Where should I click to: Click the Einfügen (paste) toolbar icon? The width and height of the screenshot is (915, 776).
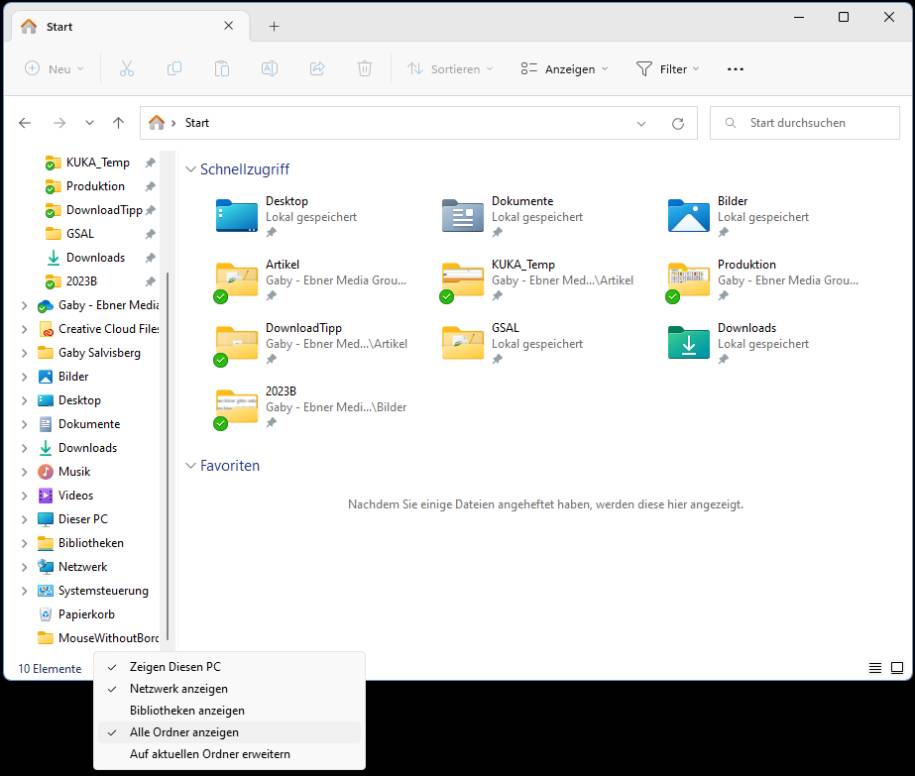coord(221,69)
